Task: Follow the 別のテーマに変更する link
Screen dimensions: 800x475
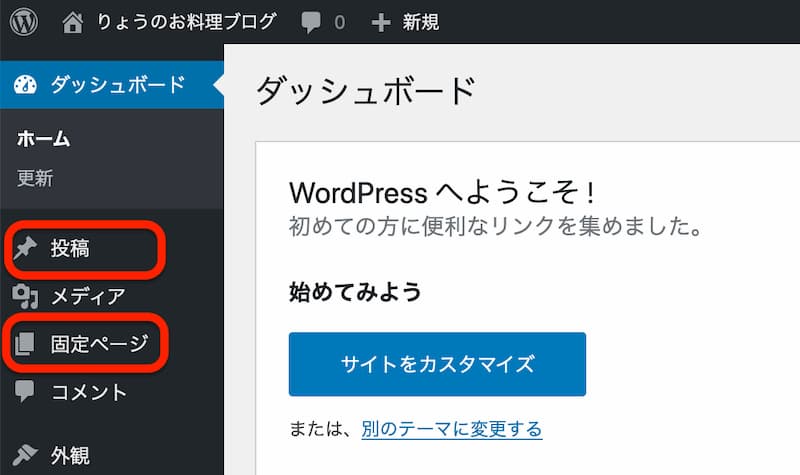Action: point(452,429)
